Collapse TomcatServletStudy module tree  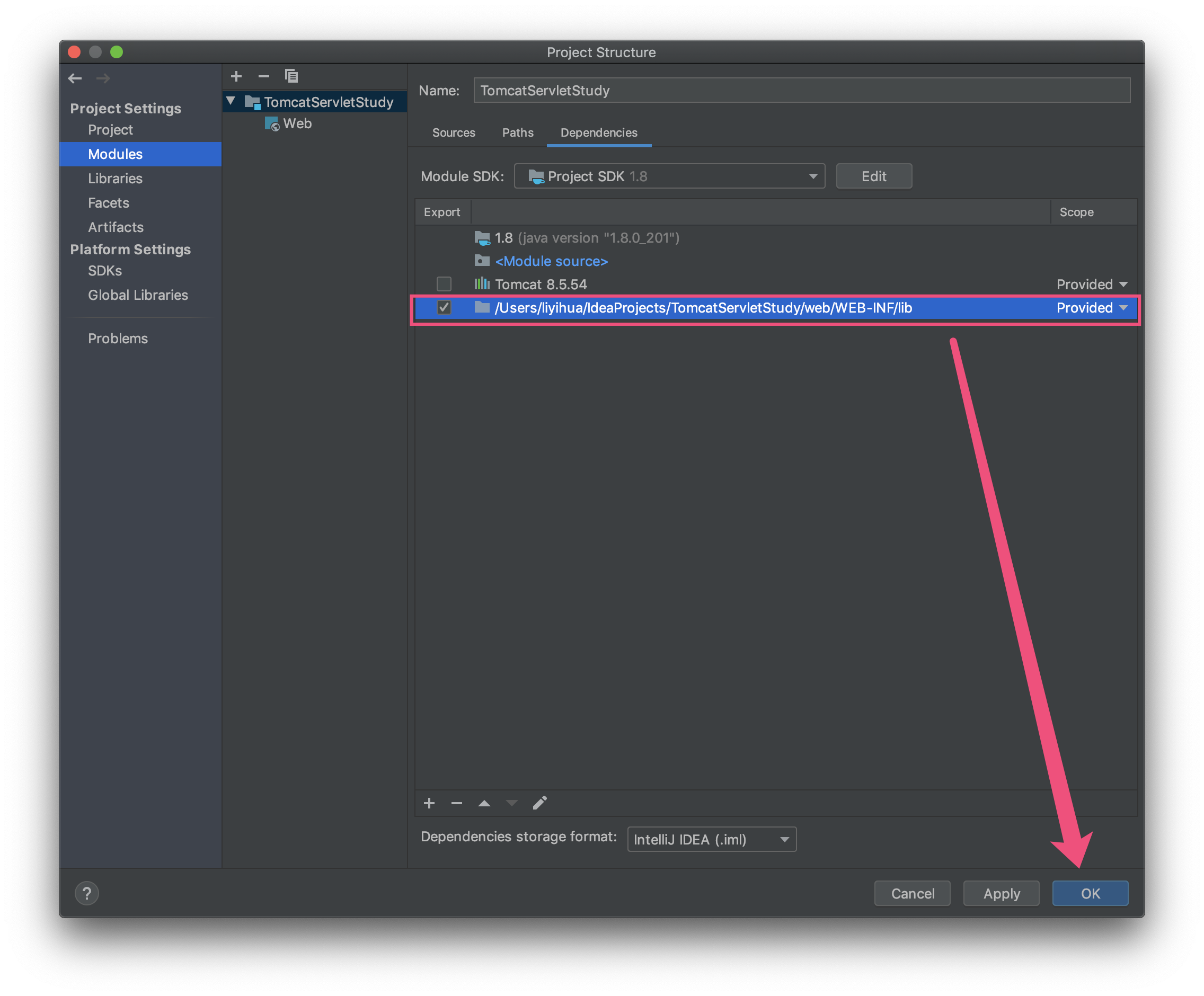231,101
